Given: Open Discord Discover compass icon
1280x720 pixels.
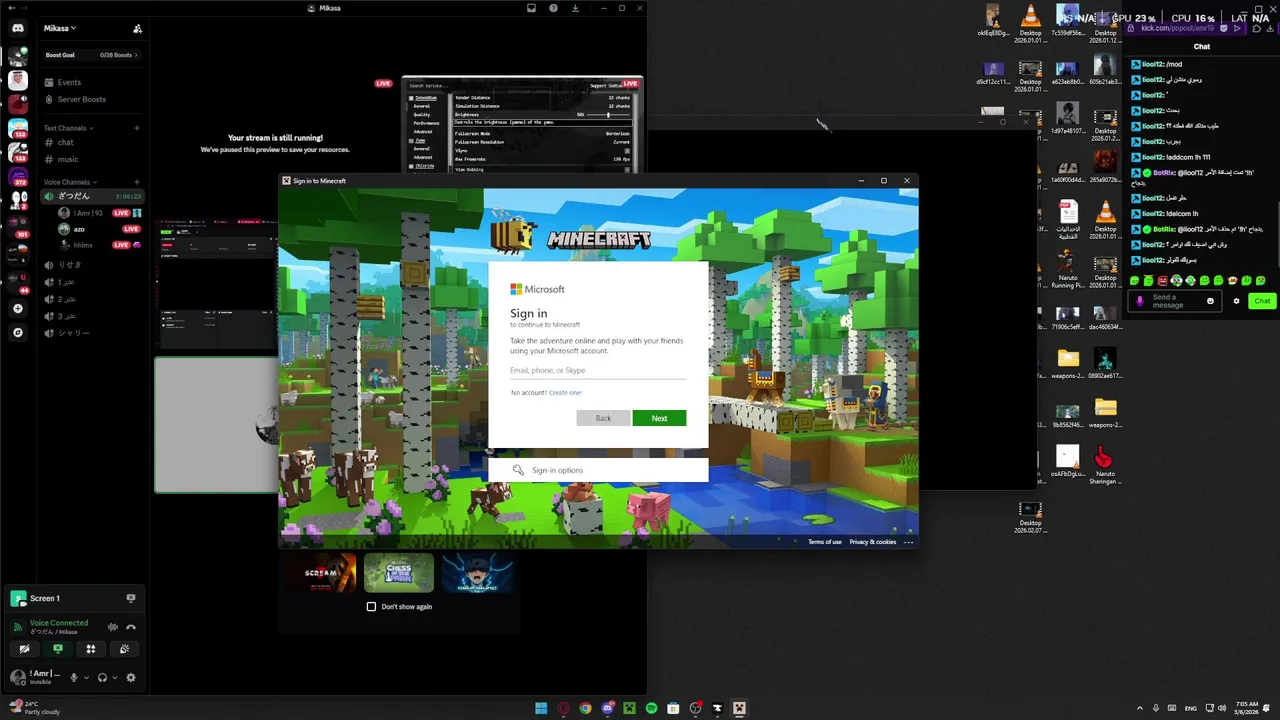Looking at the screenshot, I should click(17, 332).
